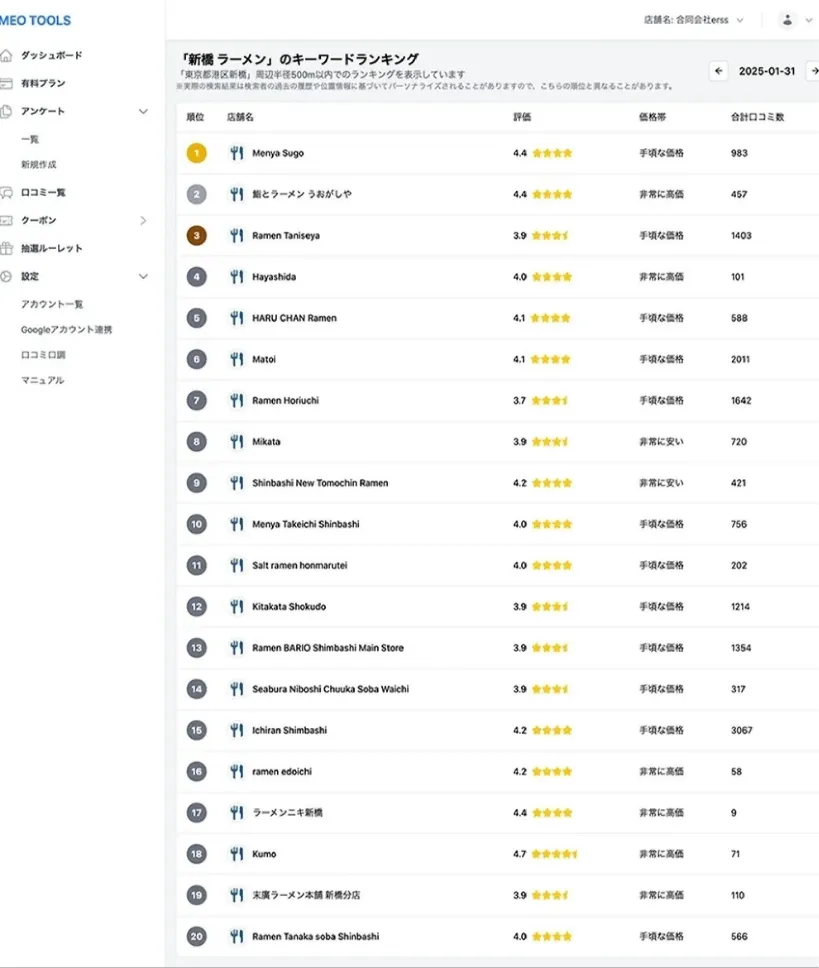The height and width of the screenshot is (968, 819).
Task: Collapse the アンケート submenu chevron
Action: [x=143, y=112]
